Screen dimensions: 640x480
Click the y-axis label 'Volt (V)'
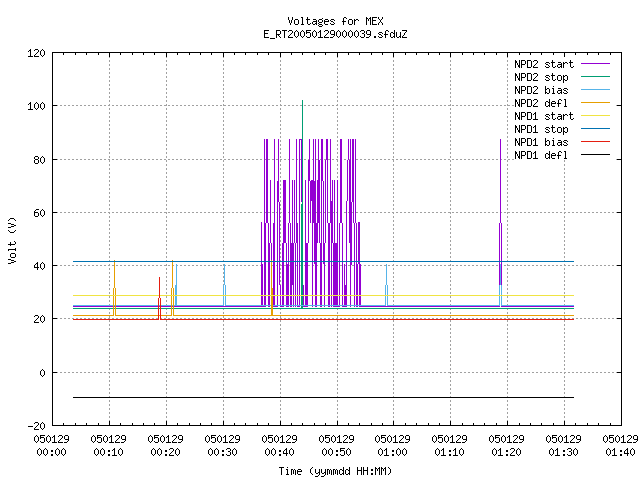tap(12, 240)
